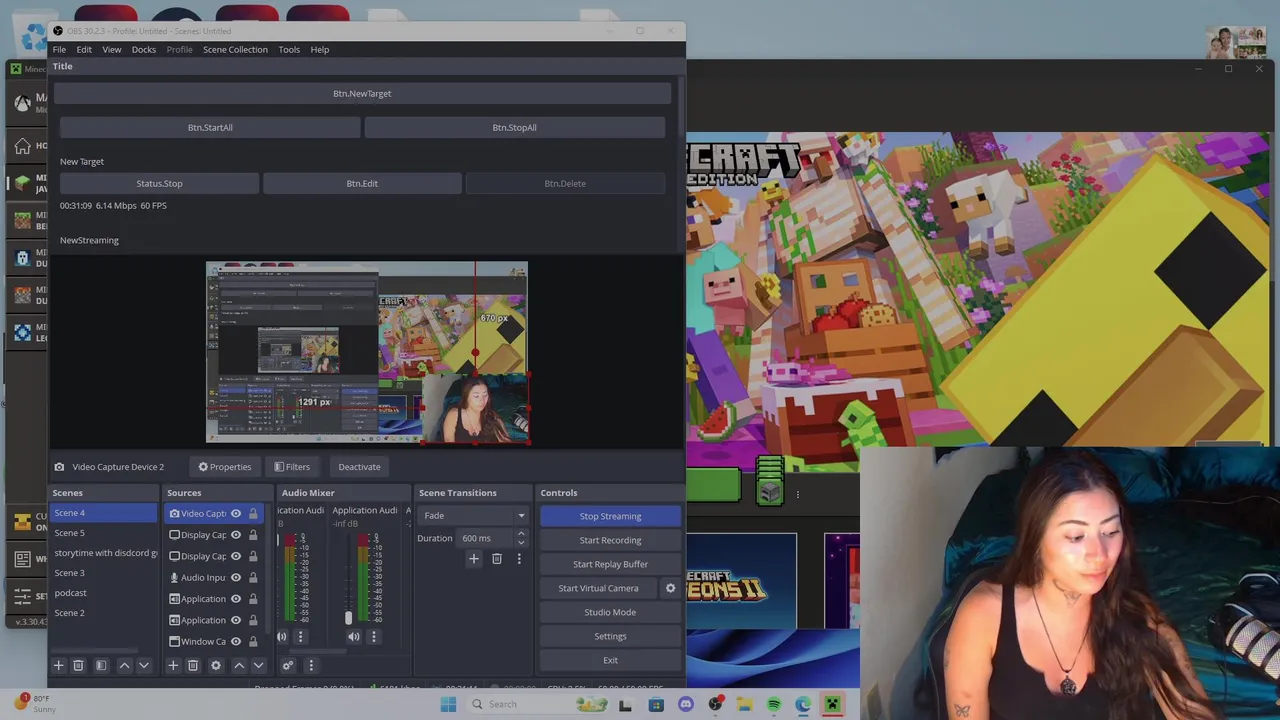Open the Edit menu
This screenshot has width=1280, height=720.
(84, 49)
